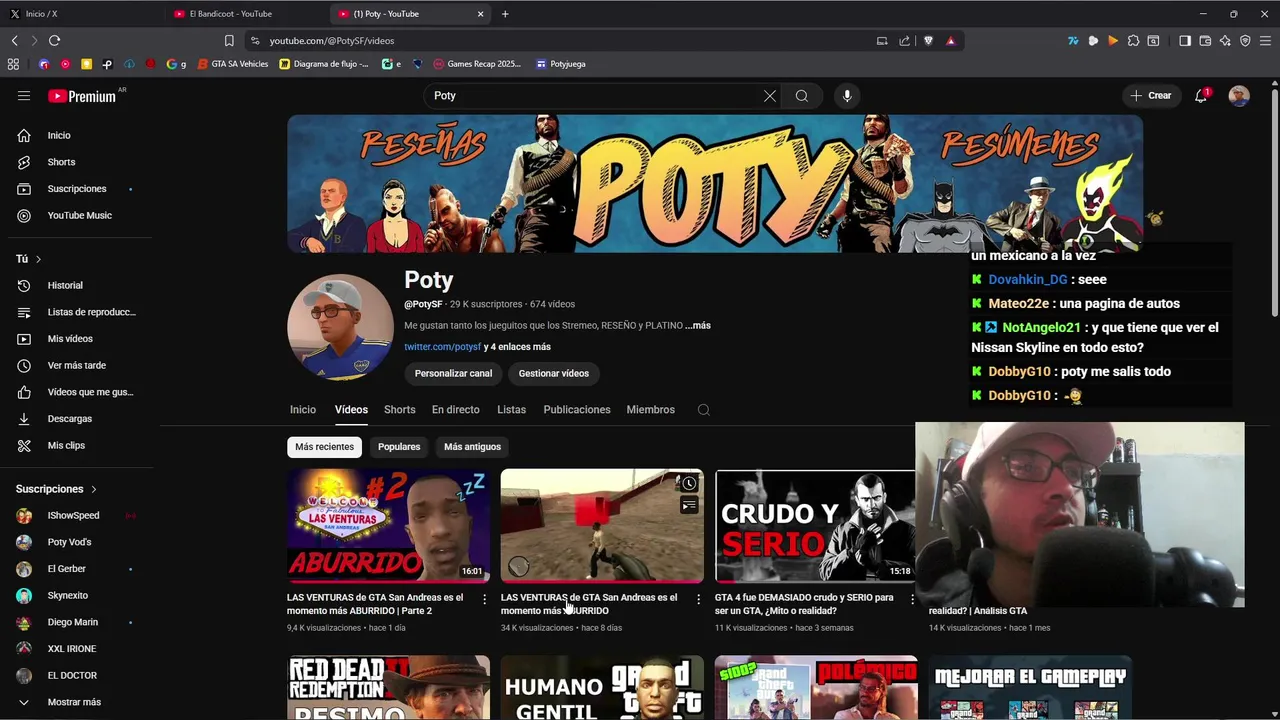The height and width of the screenshot is (720, 1280).
Task: Switch to El Bandicoot browser tab
Action: tap(245, 14)
